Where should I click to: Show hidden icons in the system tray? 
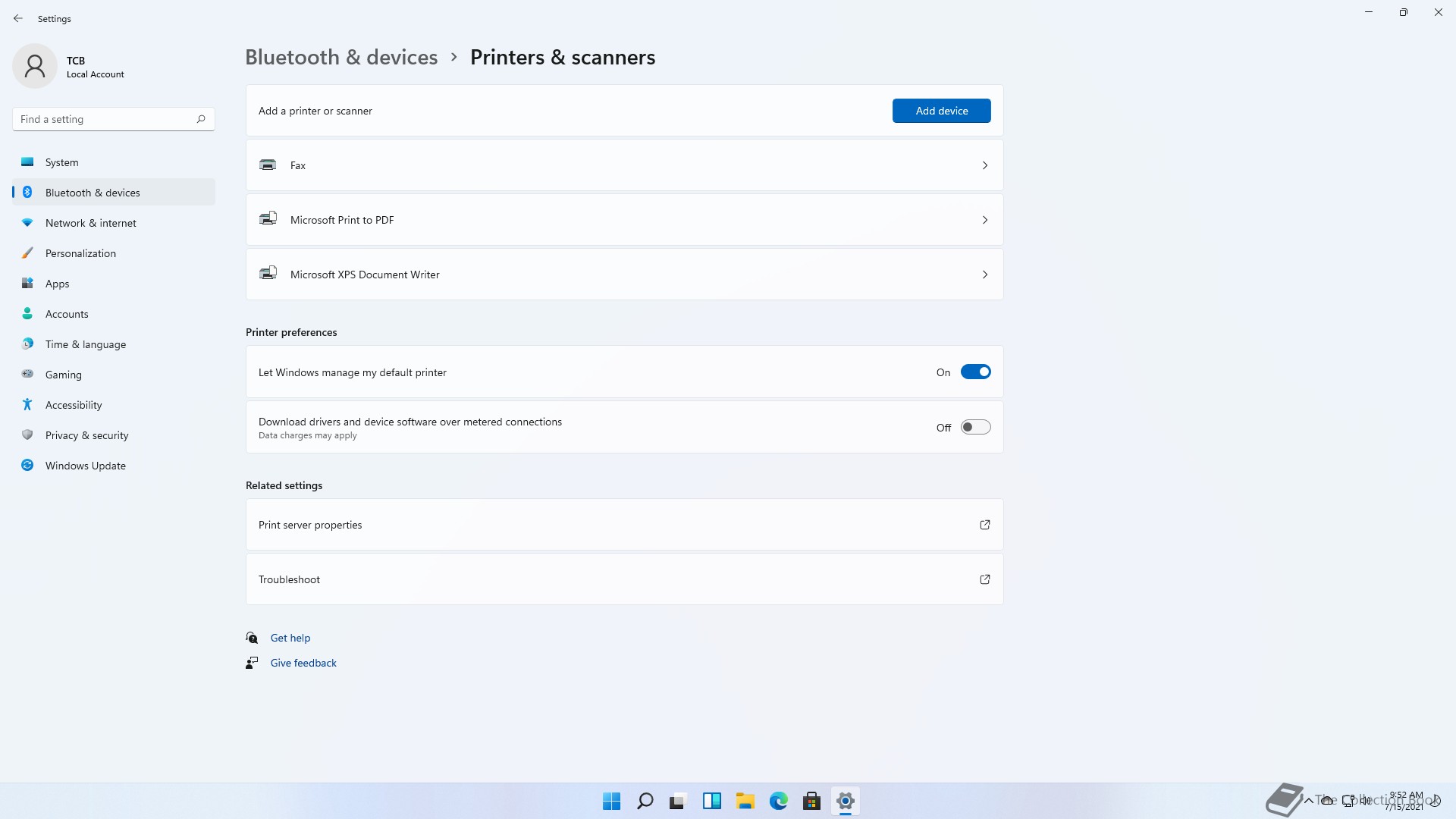point(1308,800)
